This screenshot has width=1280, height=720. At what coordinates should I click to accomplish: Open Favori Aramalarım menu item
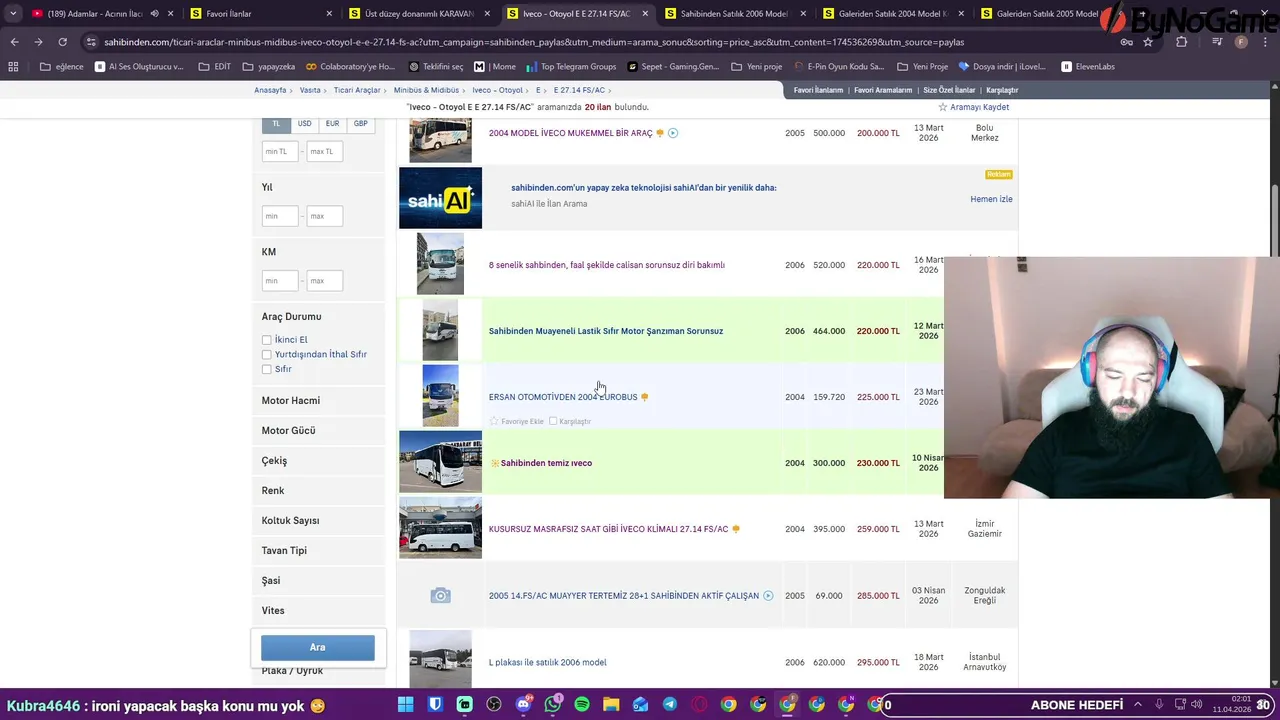pyautogui.click(x=883, y=90)
